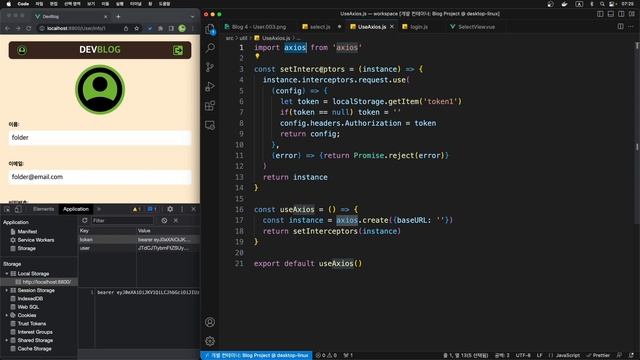Select the Application DevTools tab

click(76, 209)
